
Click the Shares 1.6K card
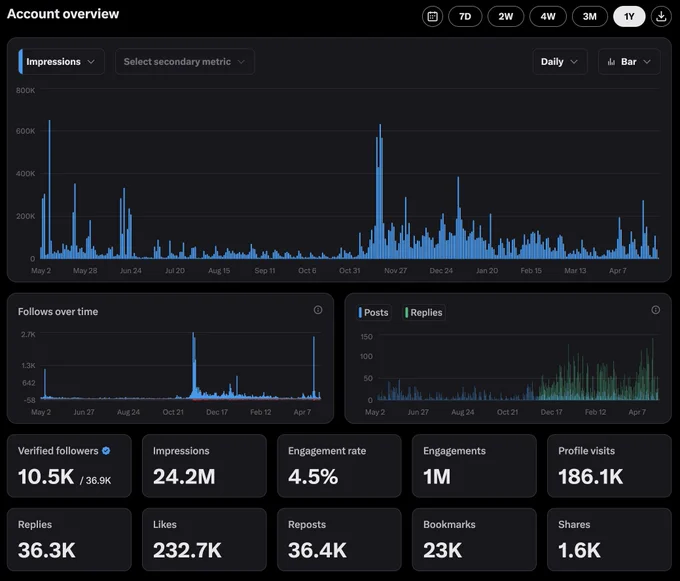point(609,539)
